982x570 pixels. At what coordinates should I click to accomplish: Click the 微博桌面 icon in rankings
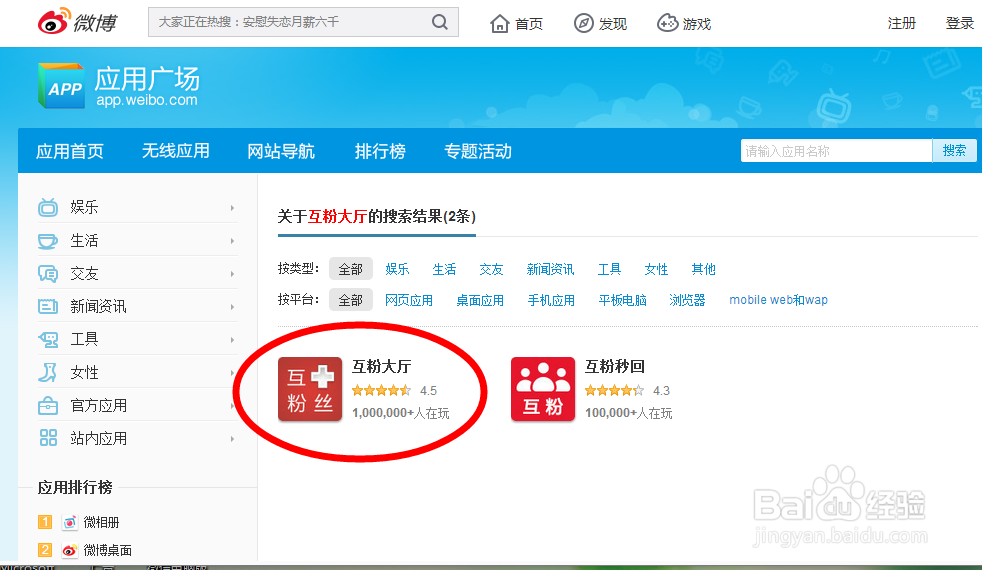70,550
